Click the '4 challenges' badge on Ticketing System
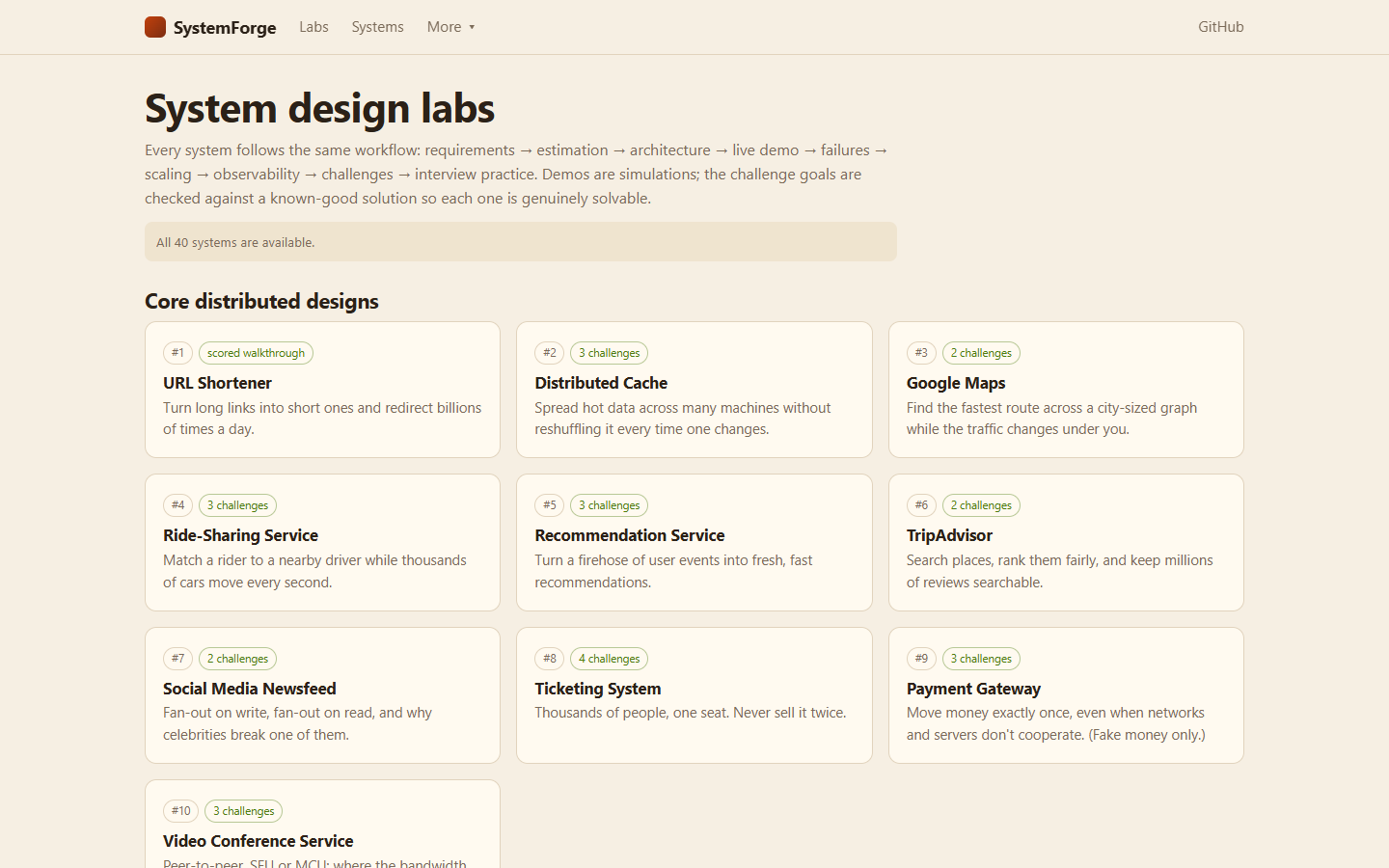Screen dimensions: 1389x868 [x=609, y=659]
